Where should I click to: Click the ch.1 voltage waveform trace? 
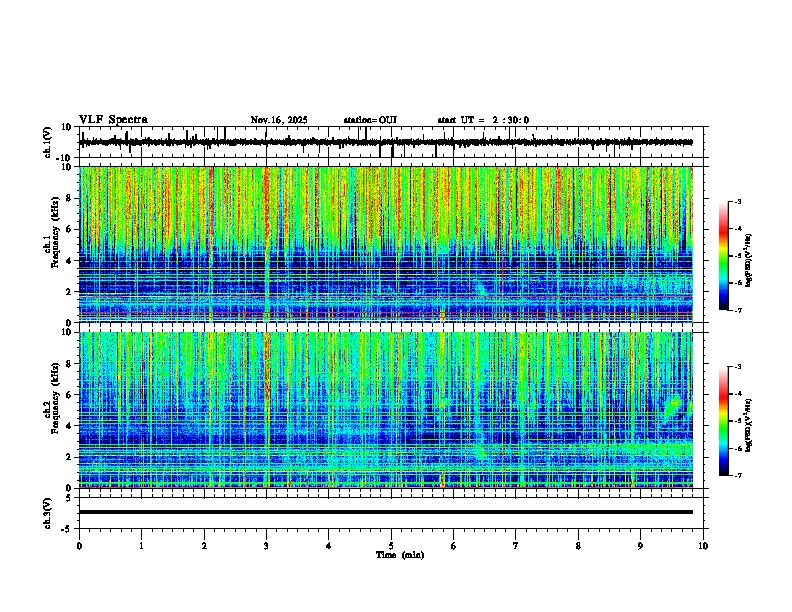point(386,142)
